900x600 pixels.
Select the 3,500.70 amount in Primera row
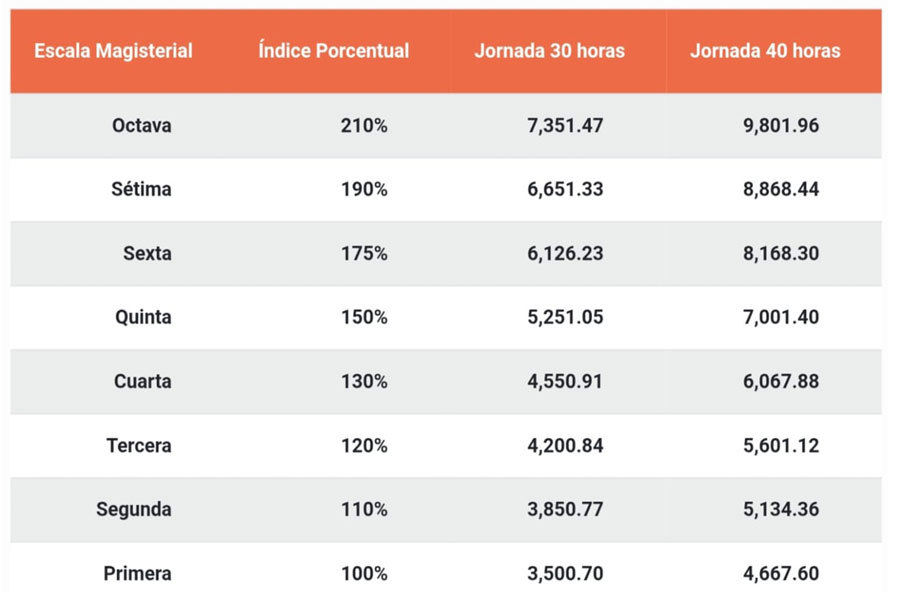click(565, 574)
